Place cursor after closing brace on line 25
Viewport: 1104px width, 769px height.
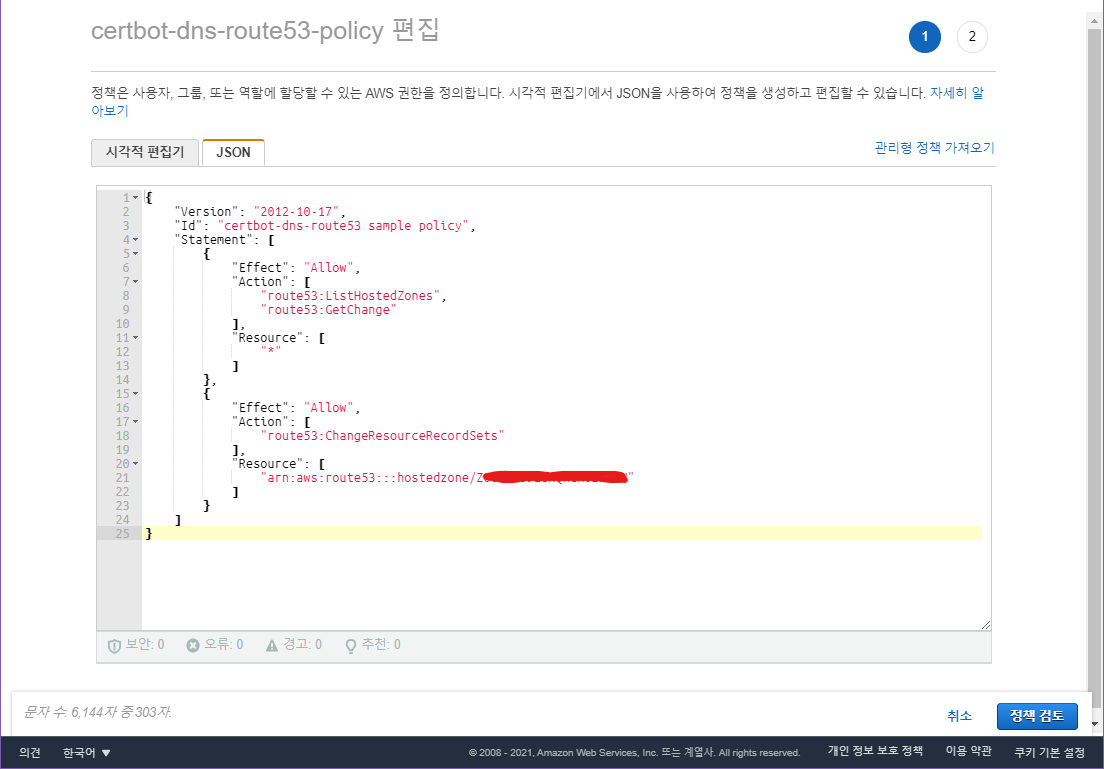coord(153,534)
